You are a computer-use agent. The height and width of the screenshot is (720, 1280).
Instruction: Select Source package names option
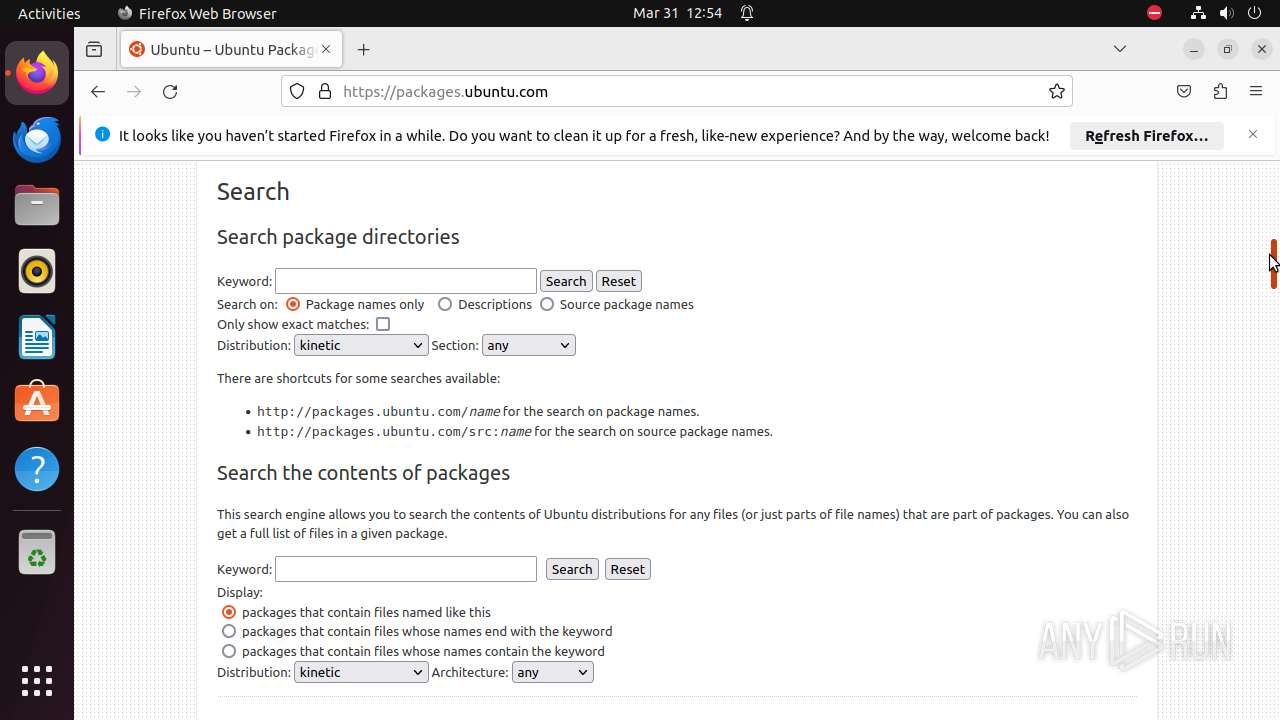click(x=547, y=304)
